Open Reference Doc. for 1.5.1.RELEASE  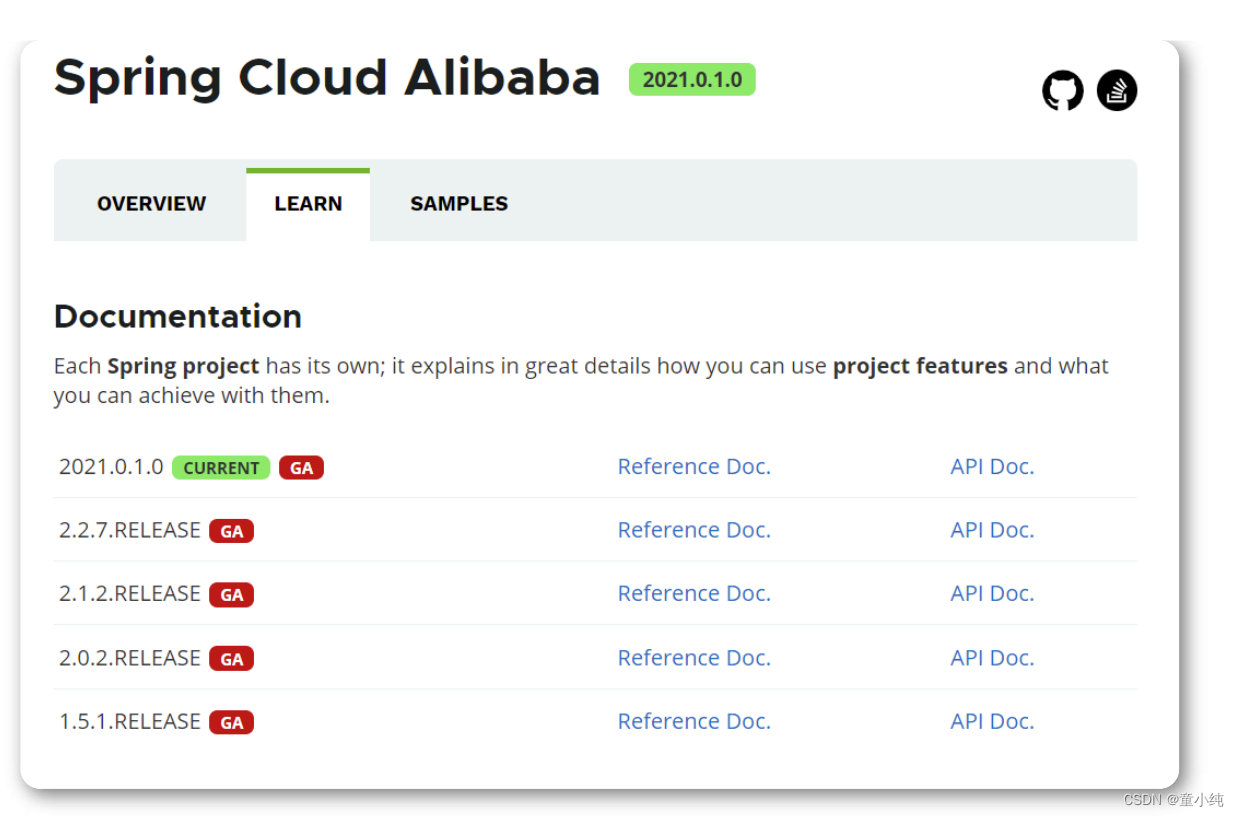[694, 722]
